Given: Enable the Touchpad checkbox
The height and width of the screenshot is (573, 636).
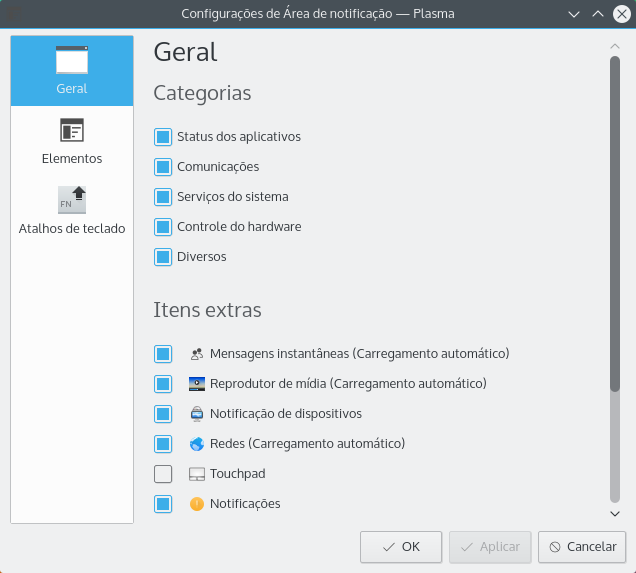Looking at the screenshot, I should pyautogui.click(x=163, y=474).
